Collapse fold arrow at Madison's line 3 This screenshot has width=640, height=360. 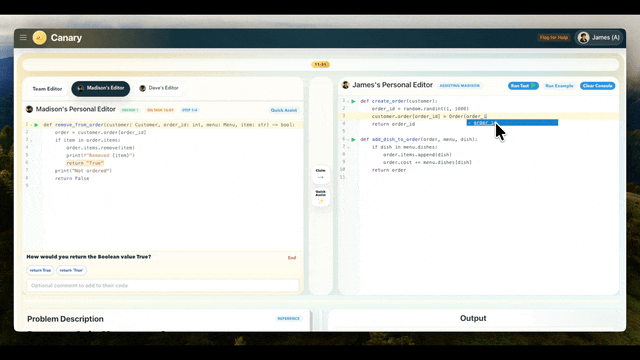[31, 140]
